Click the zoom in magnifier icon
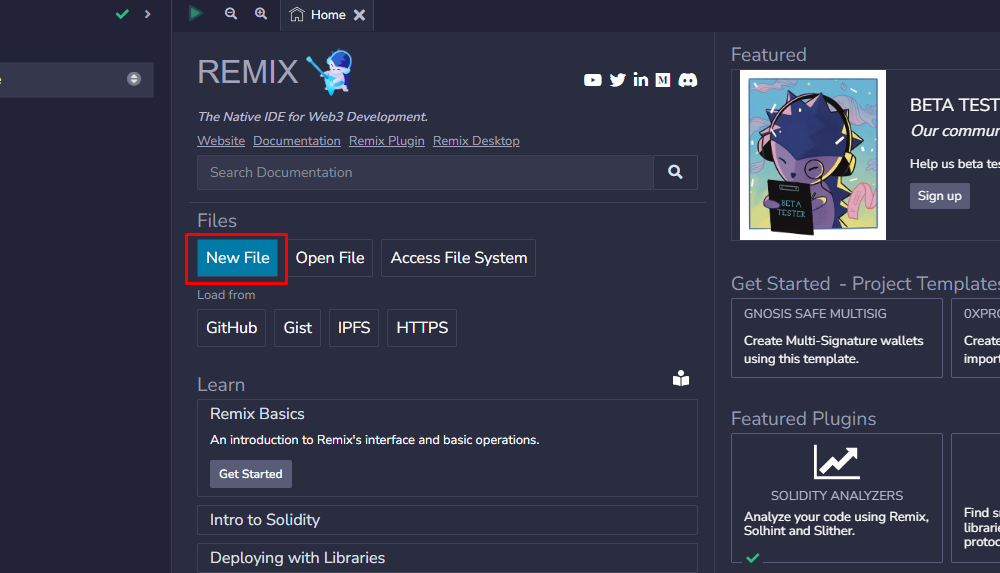Image resolution: width=1000 pixels, height=573 pixels. coord(261,13)
